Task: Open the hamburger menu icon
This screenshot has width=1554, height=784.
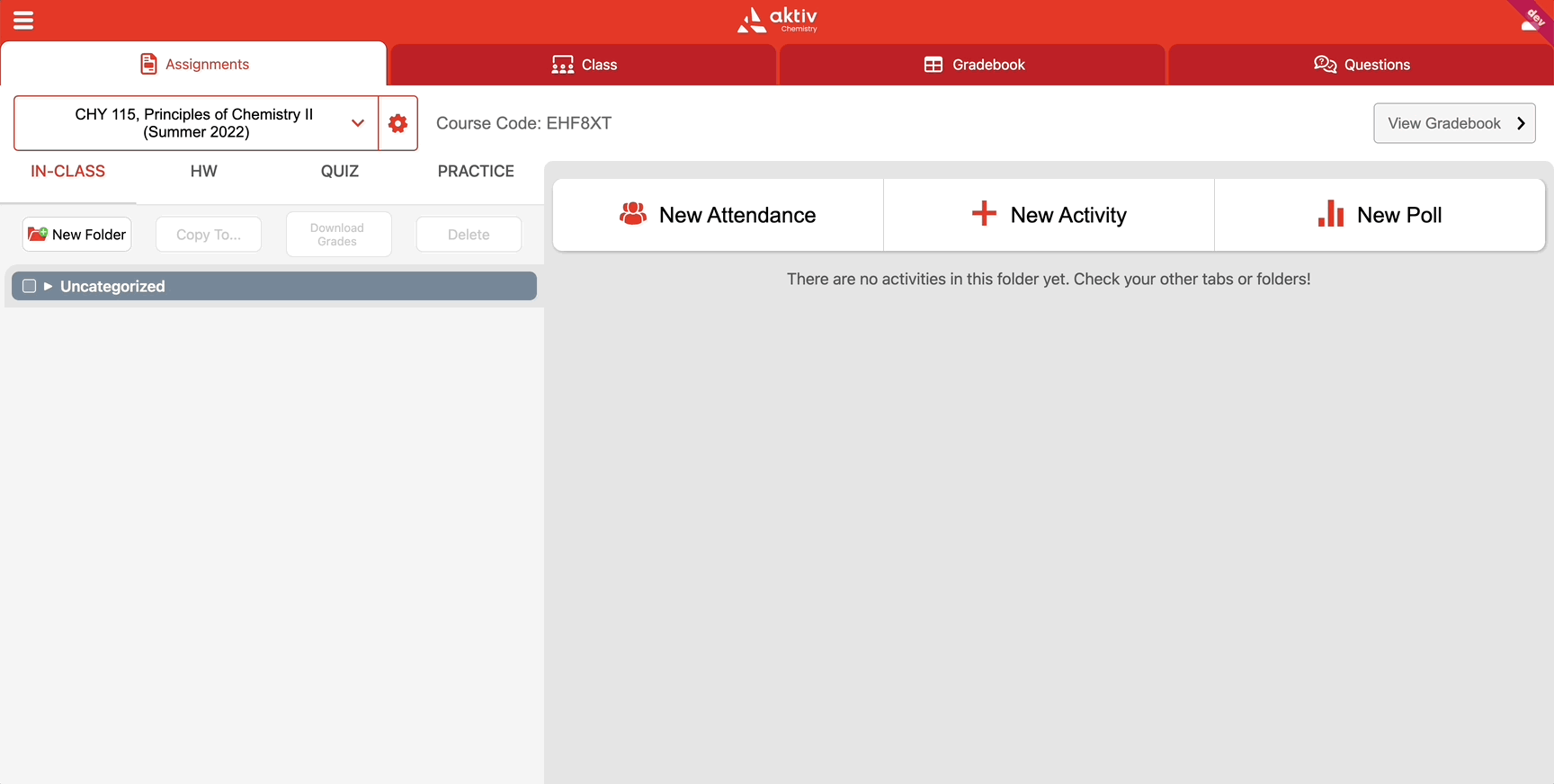Action: (23, 20)
